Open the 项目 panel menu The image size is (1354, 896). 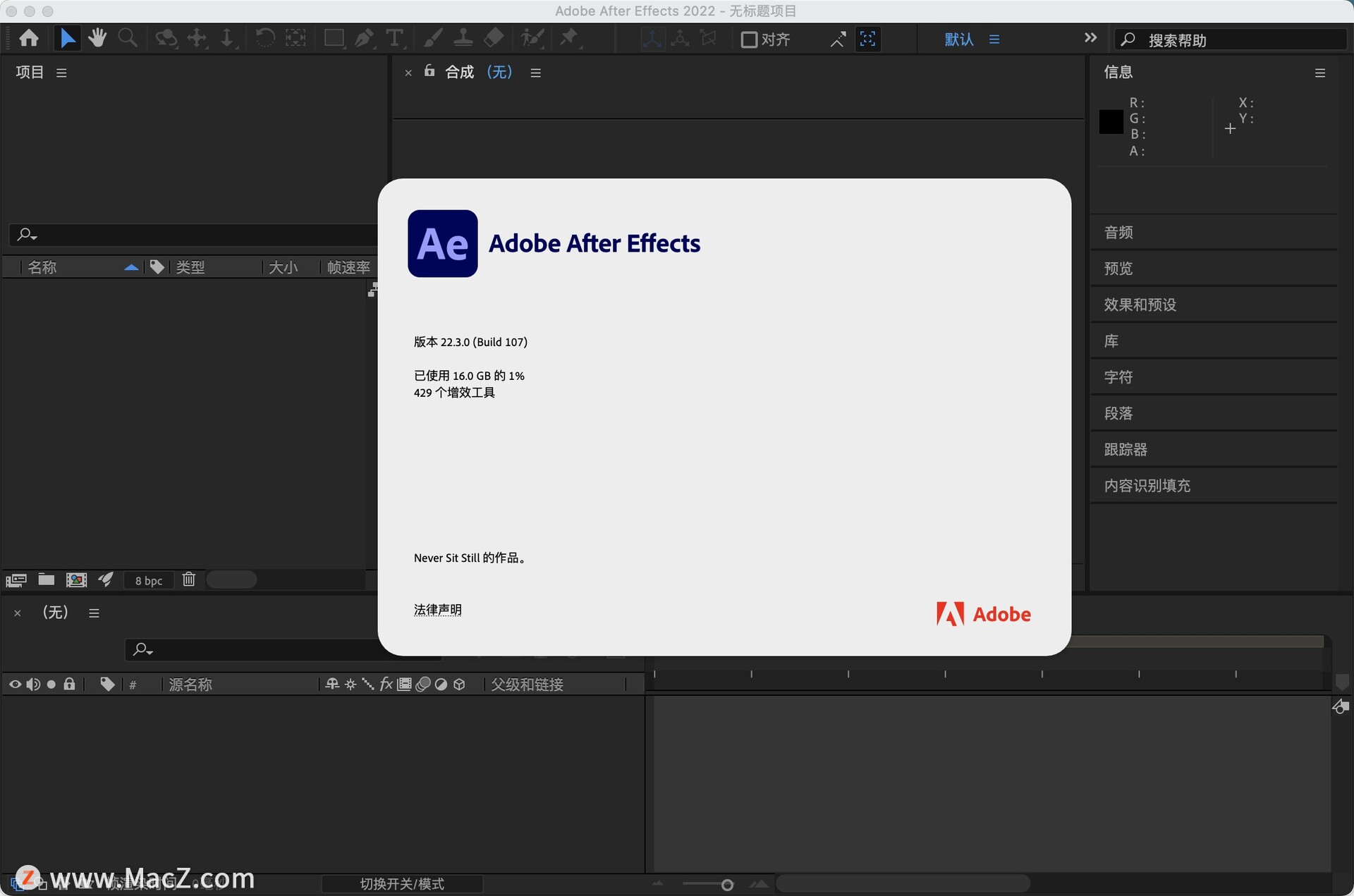coord(61,73)
